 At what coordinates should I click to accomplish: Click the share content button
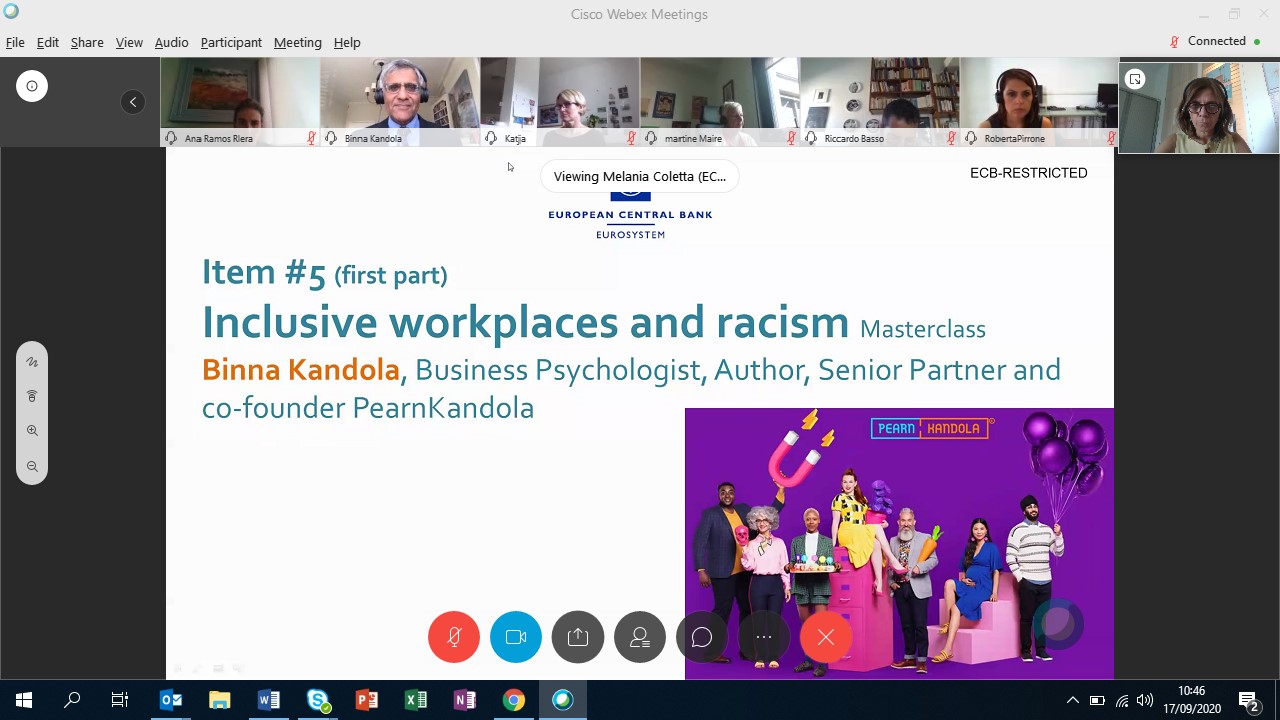pyautogui.click(x=578, y=637)
